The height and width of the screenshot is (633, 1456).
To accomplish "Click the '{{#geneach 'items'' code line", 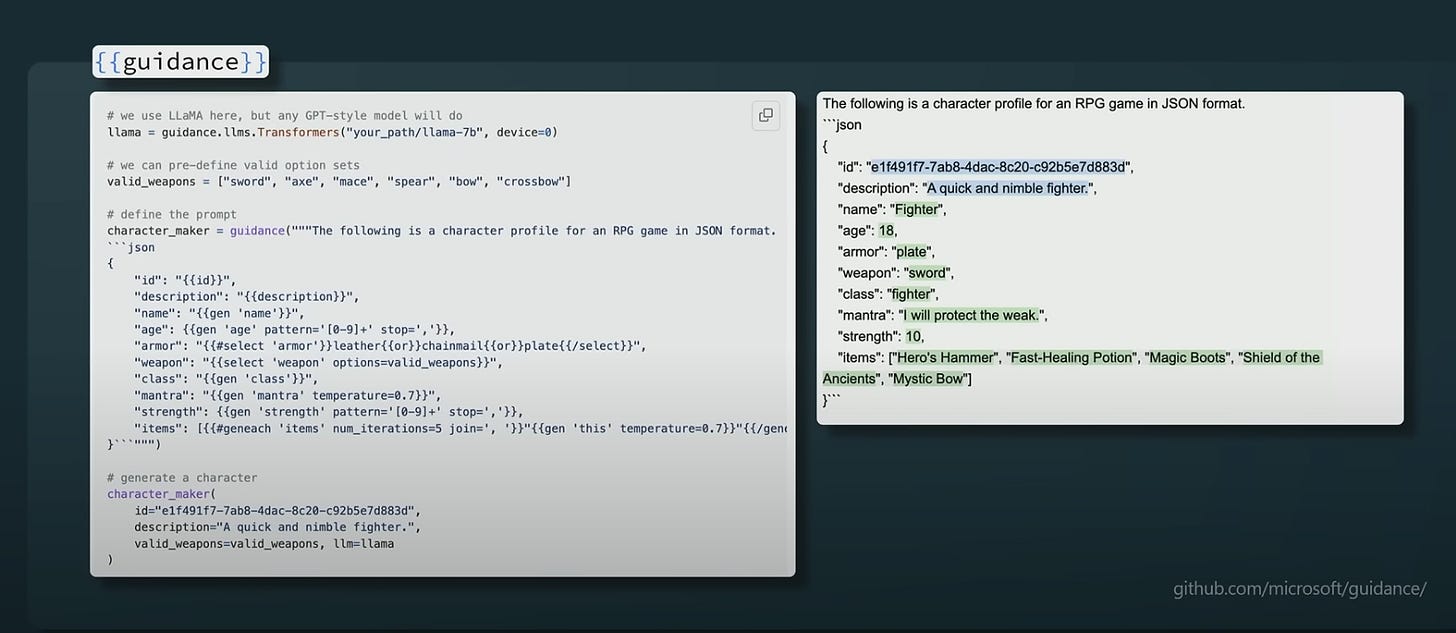I will pos(461,428).
